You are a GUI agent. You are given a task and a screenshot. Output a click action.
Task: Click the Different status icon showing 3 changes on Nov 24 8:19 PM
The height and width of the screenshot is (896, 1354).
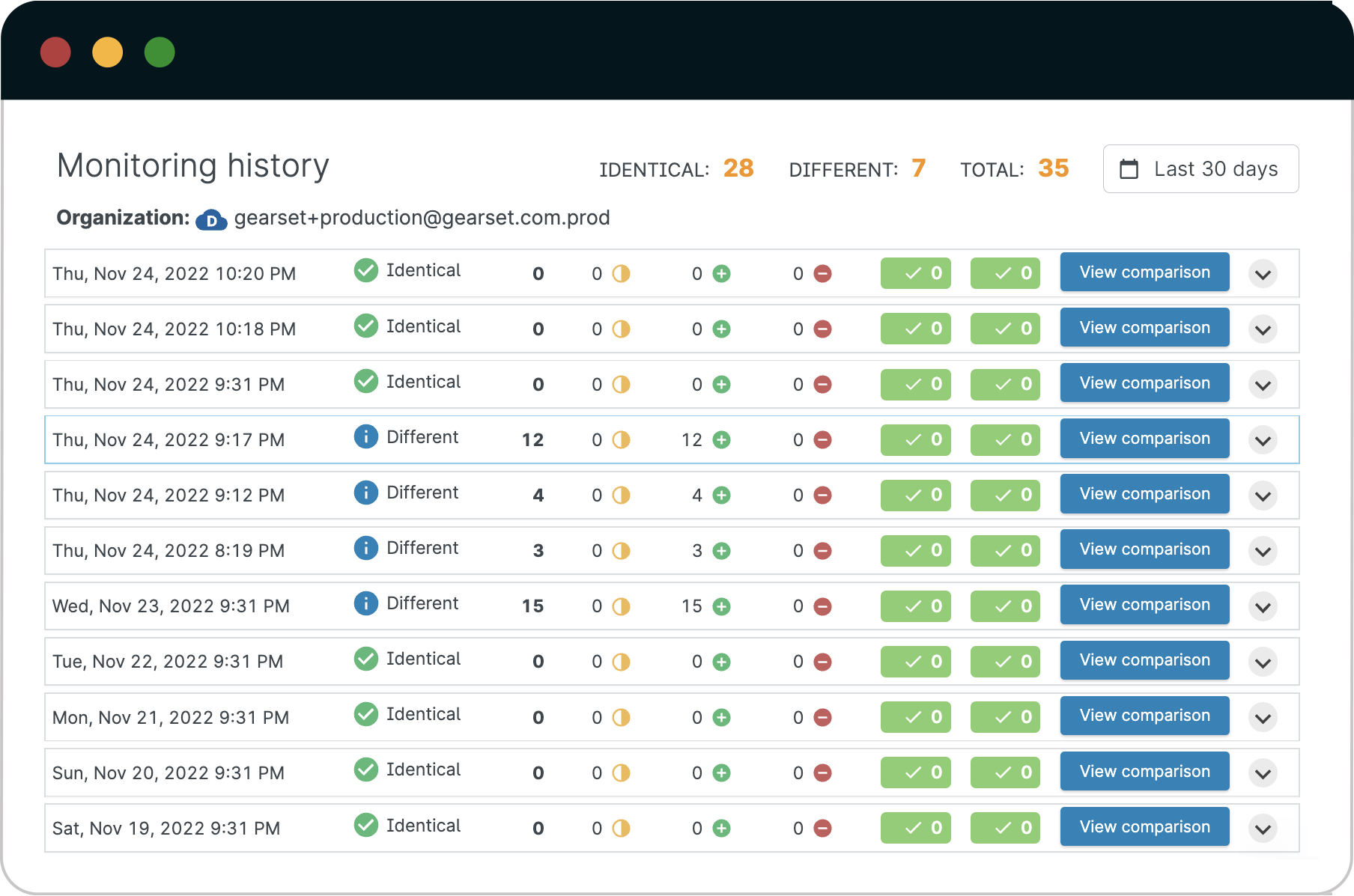(365, 548)
